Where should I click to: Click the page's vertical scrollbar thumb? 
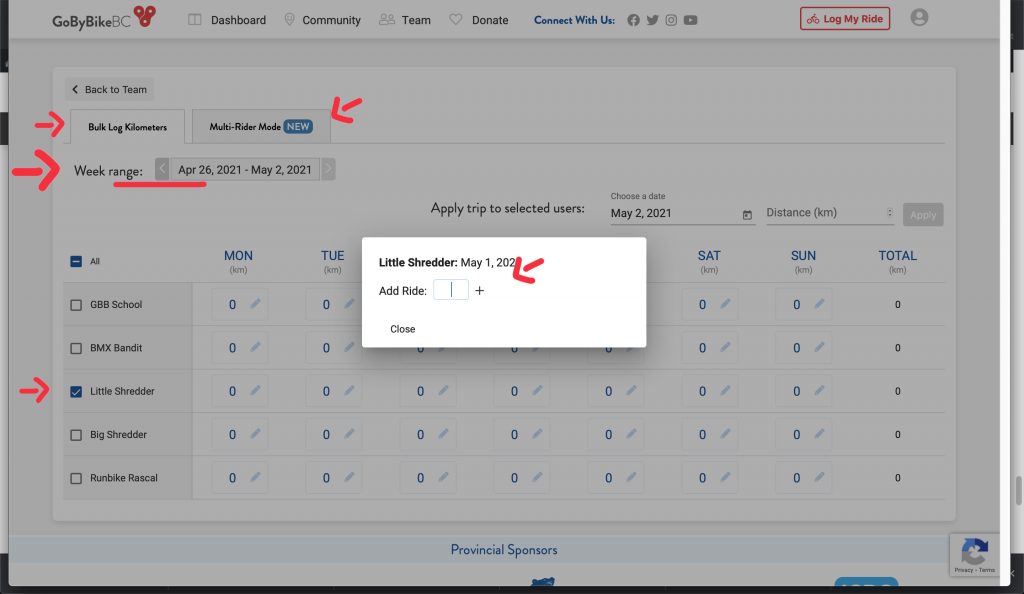(x=1018, y=490)
